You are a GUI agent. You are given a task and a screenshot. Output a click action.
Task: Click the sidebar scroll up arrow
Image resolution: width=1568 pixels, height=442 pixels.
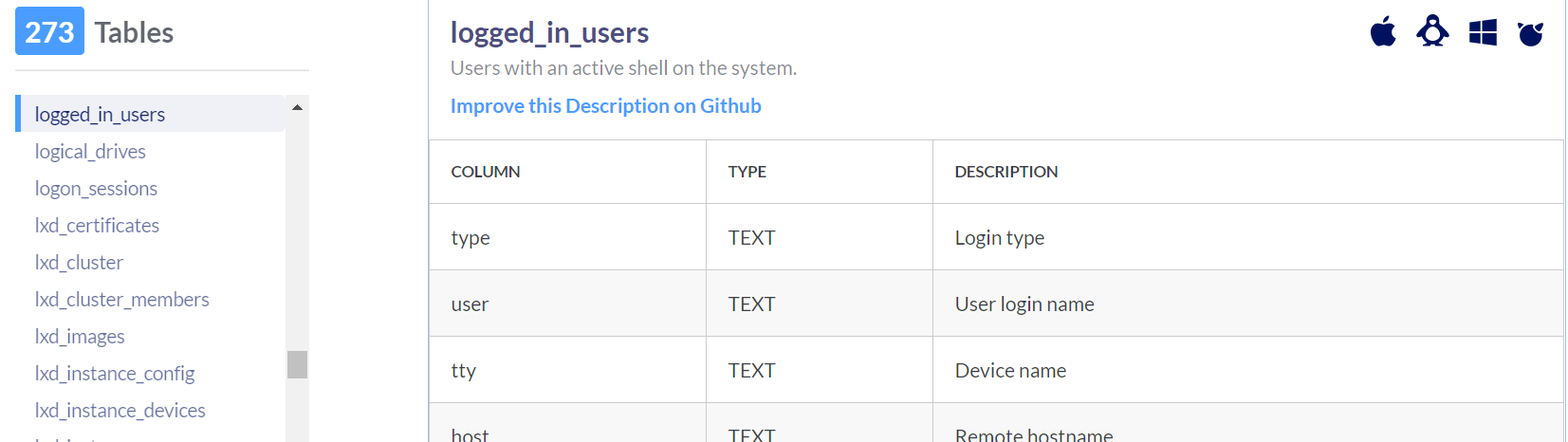click(297, 107)
